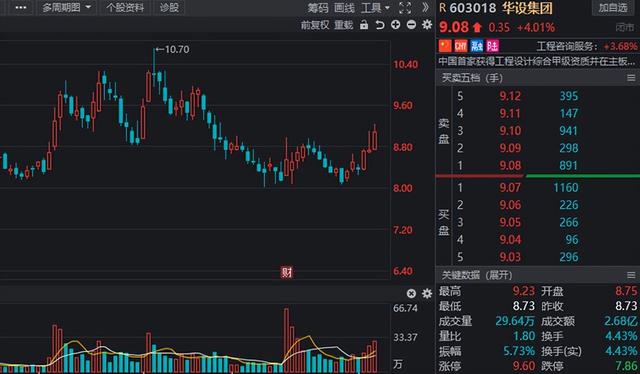This screenshot has height=374, width=640.
Task: Open 关键数据 panel menu icon
Action: pyautogui.click(x=631, y=275)
